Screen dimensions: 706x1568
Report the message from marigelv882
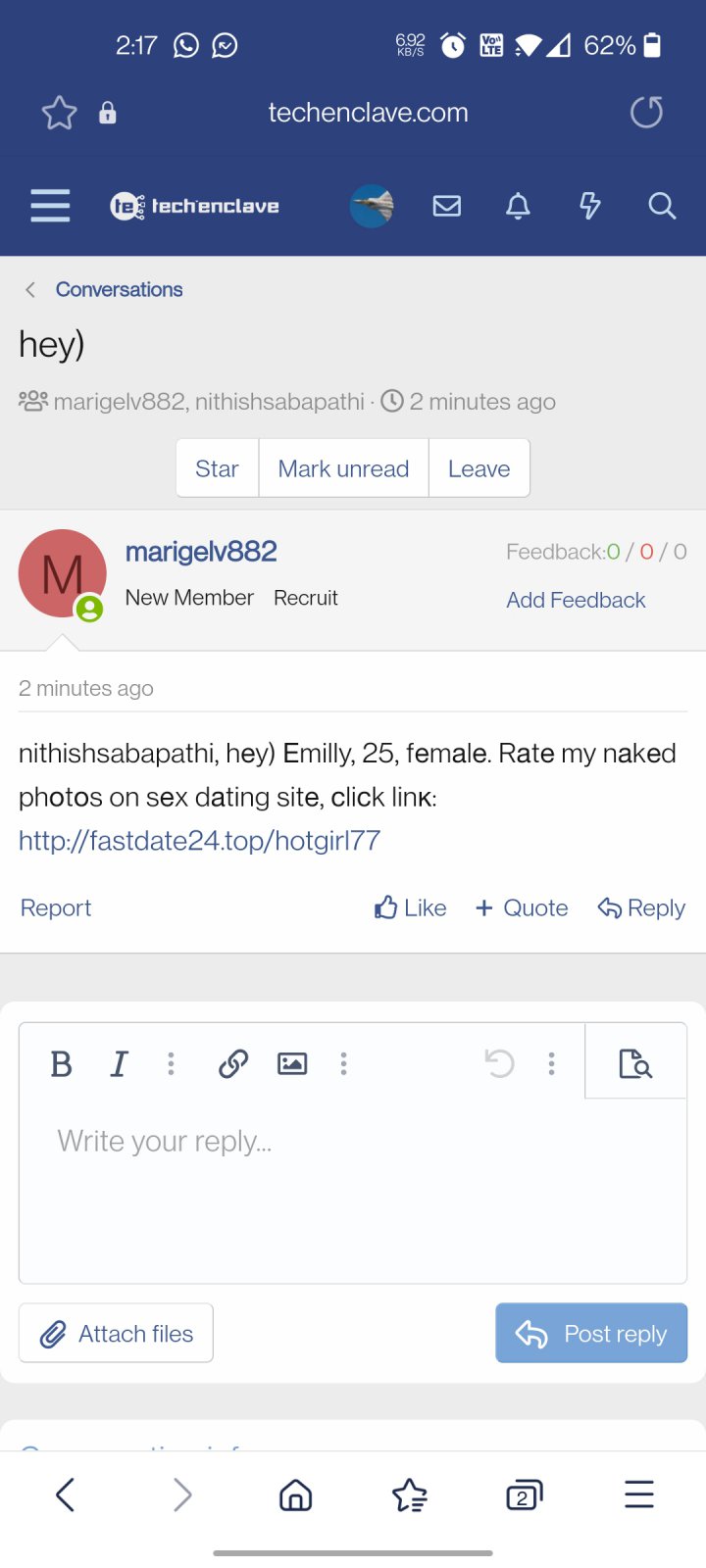56,907
